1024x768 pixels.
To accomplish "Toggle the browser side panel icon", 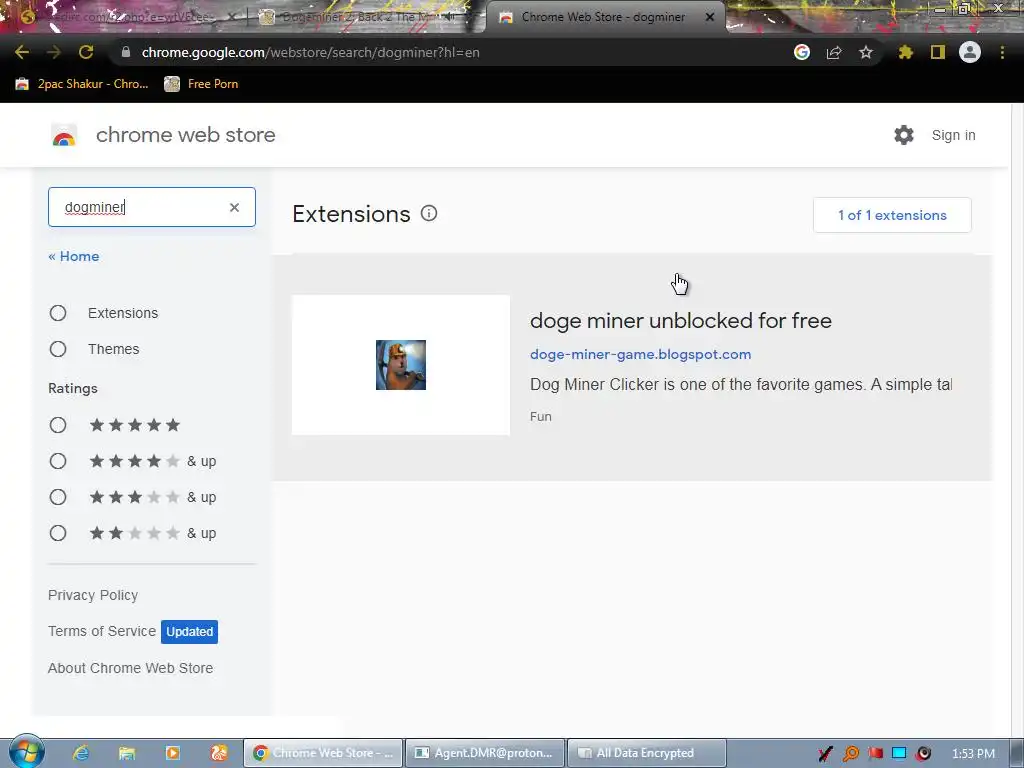I will pyautogui.click(x=938, y=52).
